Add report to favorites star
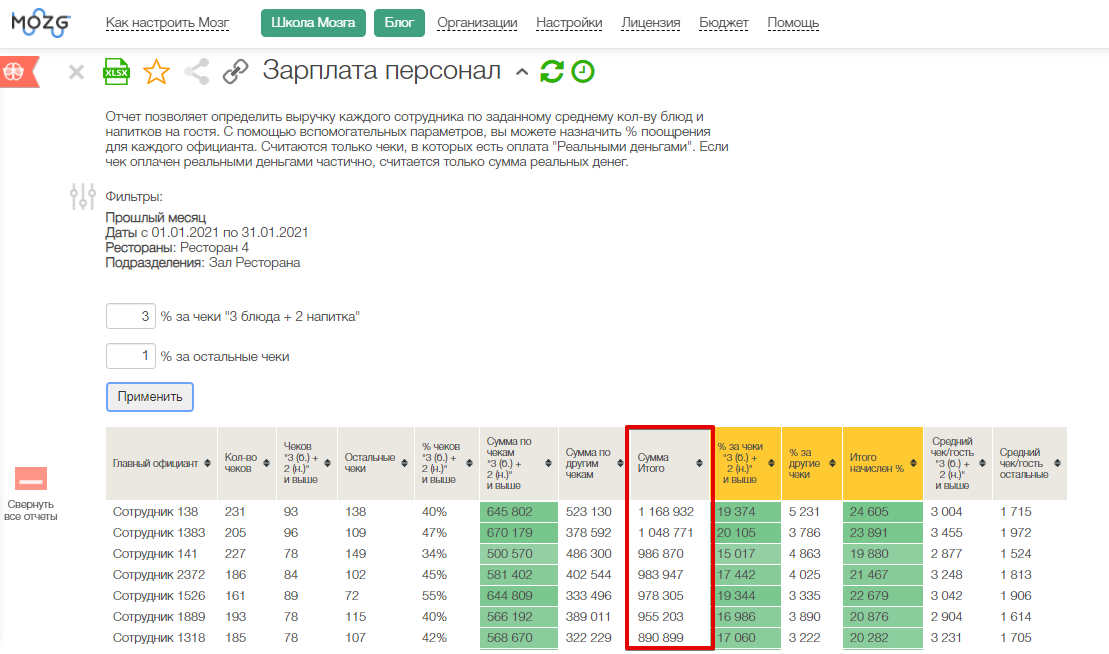 click(x=156, y=71)
